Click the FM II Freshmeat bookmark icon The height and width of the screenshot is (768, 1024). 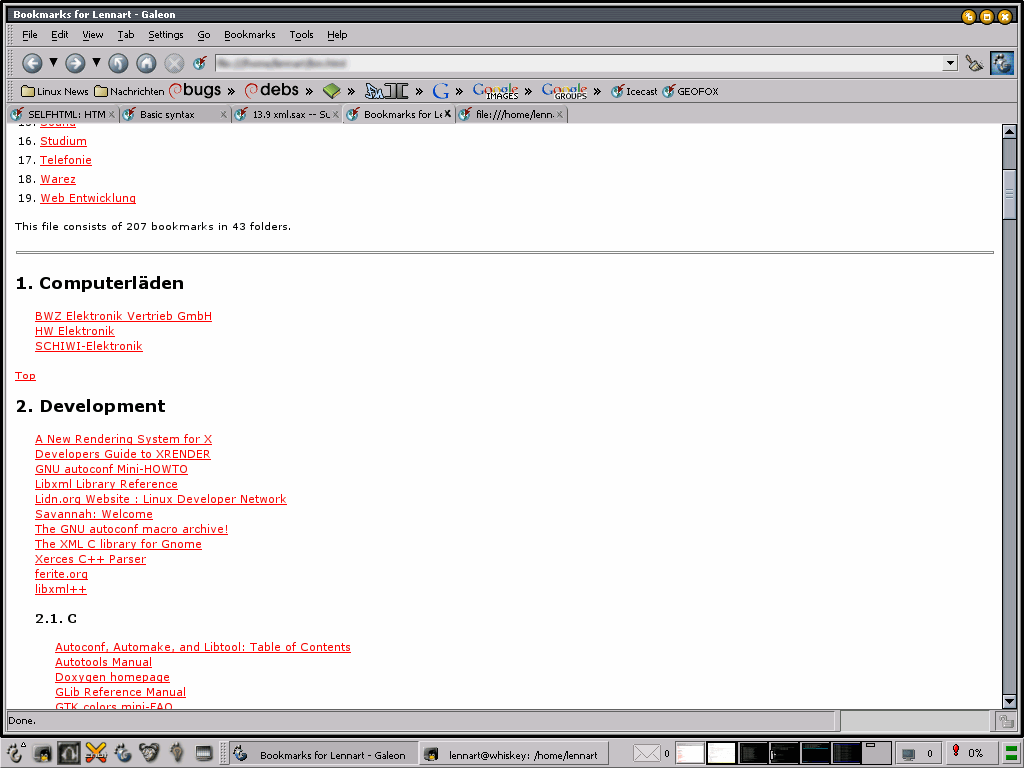[387, 91]
